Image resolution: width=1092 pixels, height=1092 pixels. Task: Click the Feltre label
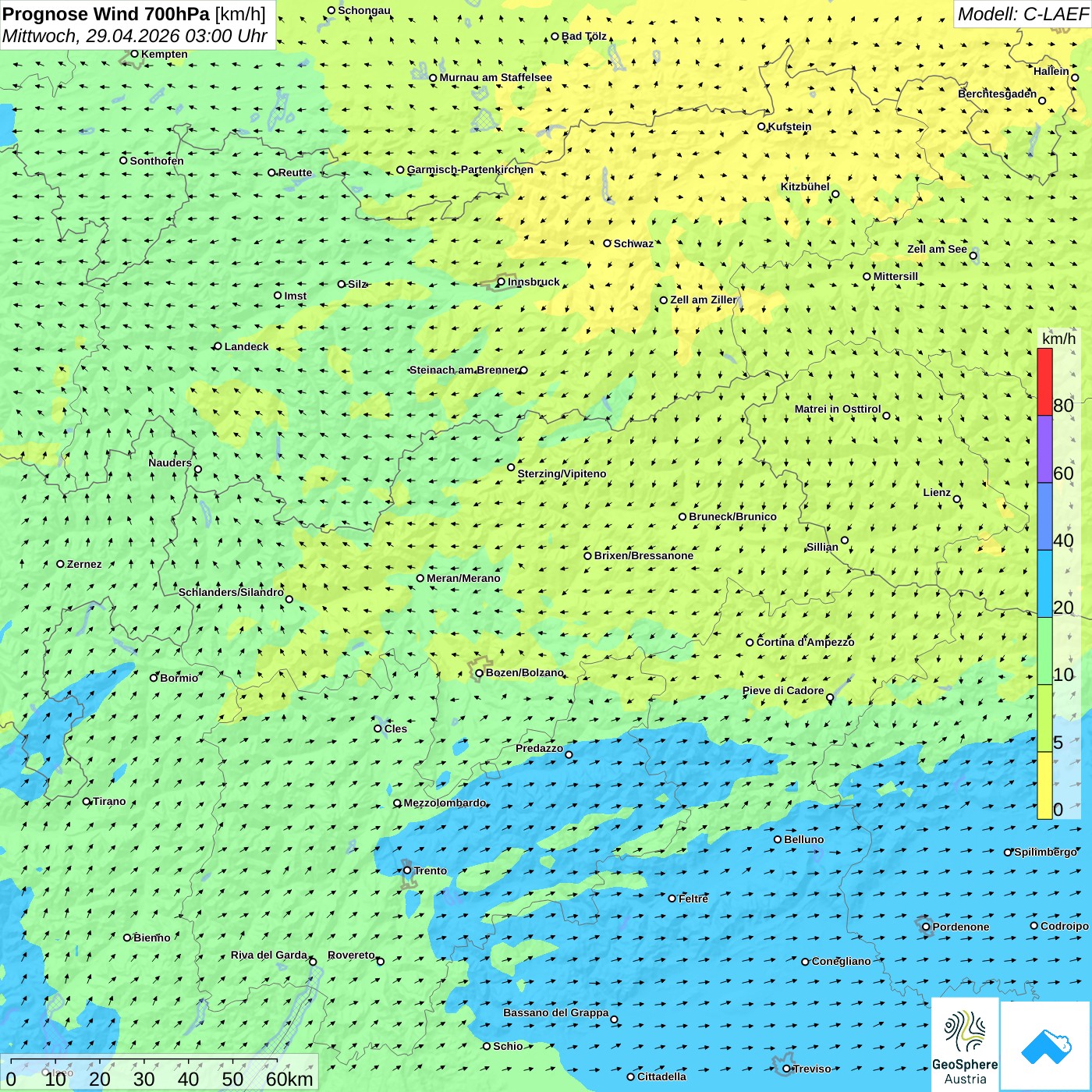pos(693,899)
